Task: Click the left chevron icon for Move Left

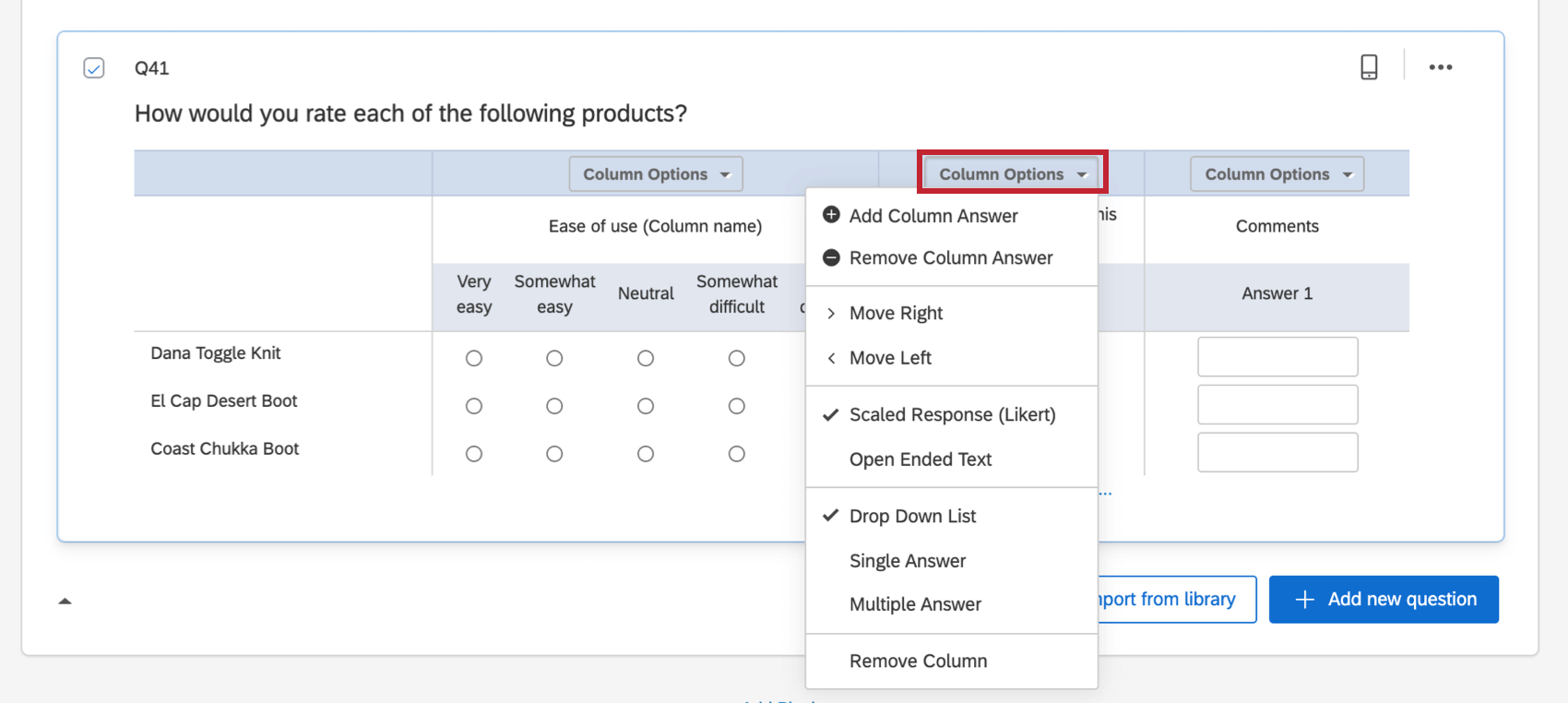Action: 831,358
